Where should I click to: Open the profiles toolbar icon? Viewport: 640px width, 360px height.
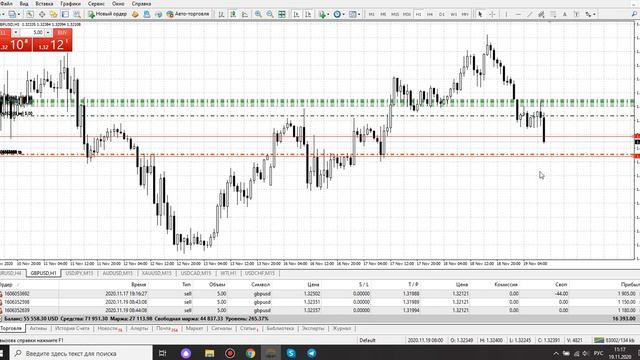(x=12, y=14)
